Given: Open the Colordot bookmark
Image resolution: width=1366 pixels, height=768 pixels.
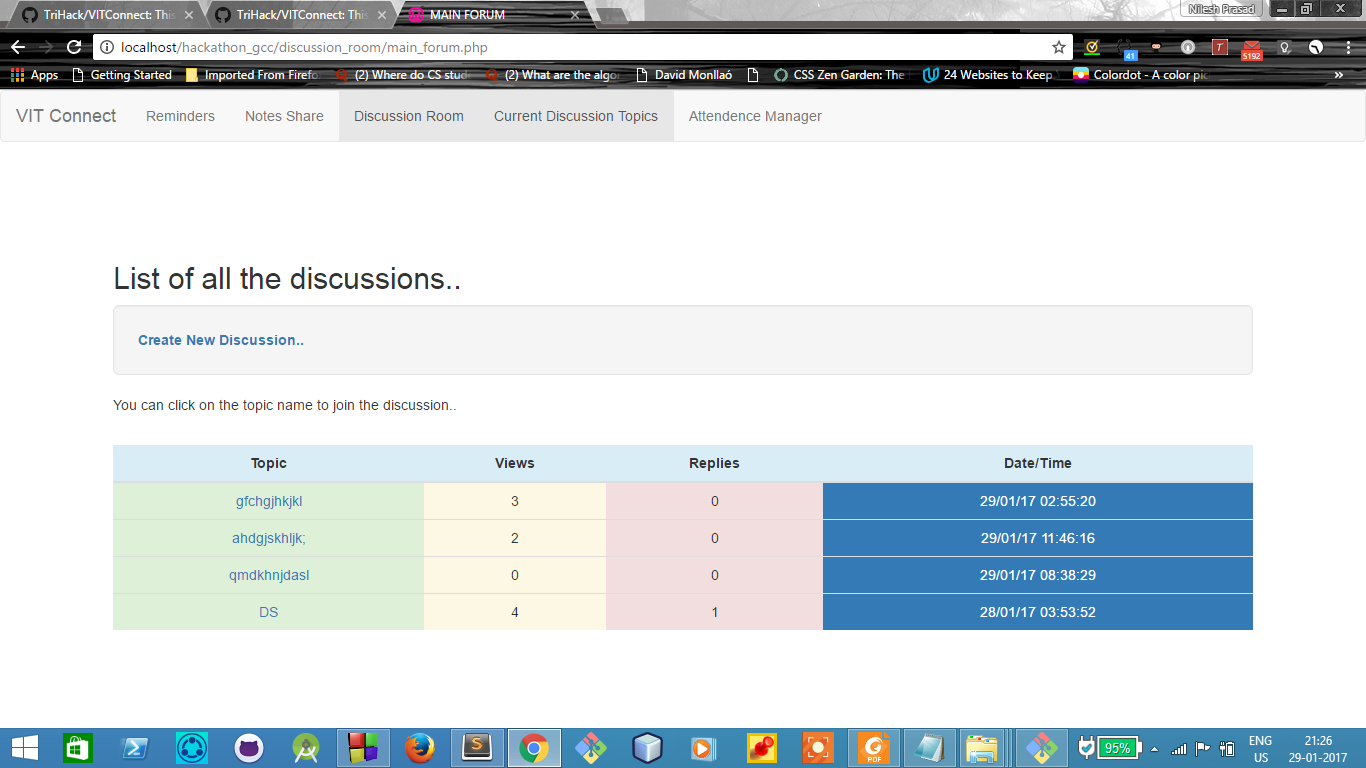Looking at the screenshot, I should point(1140,75).
